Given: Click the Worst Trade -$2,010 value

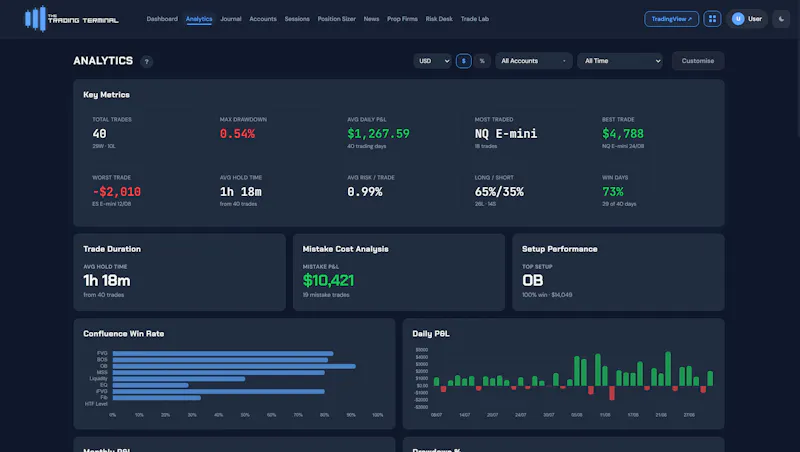Looking at the screenshot, I should tap(116, 192).
